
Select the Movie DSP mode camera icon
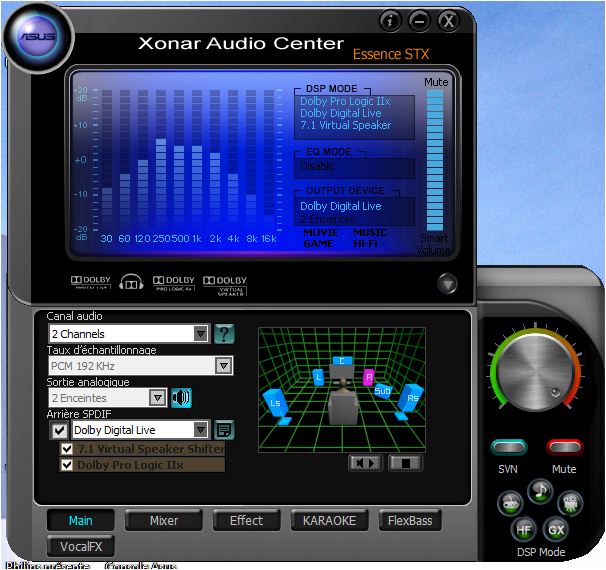pyautogui.click(x=570, y=504)
